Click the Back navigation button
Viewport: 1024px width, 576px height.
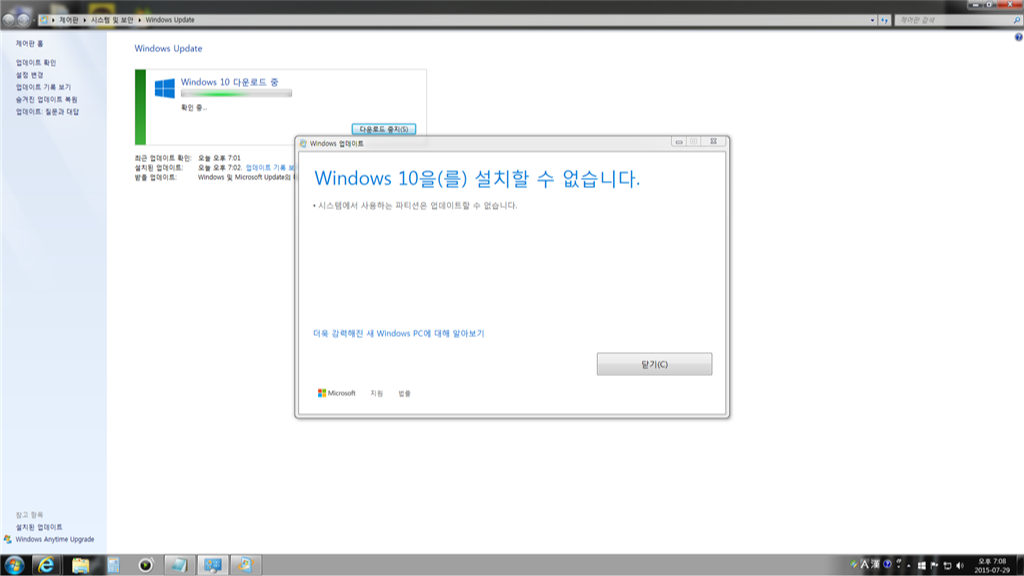(8, 20)
